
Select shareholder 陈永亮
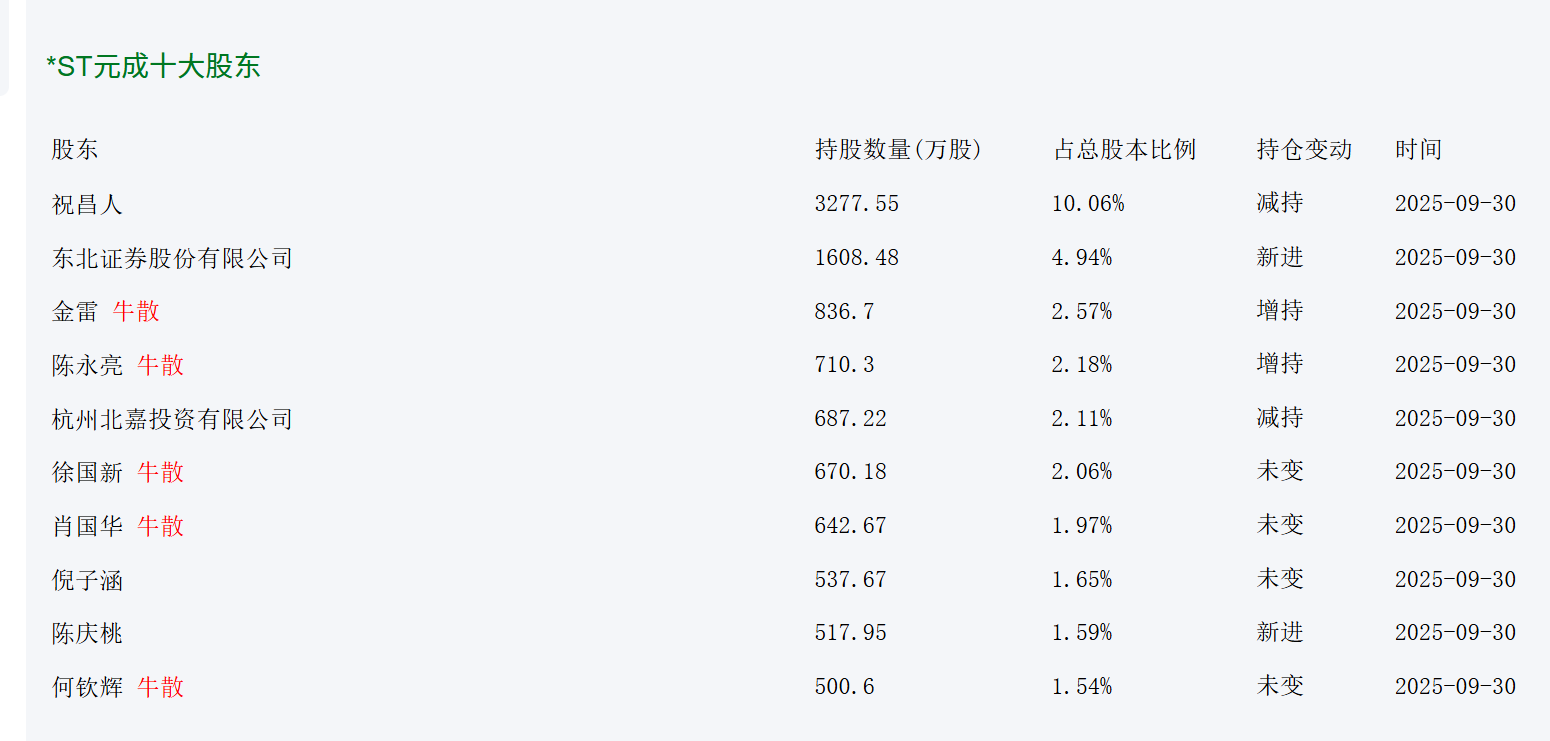[87, 365]
